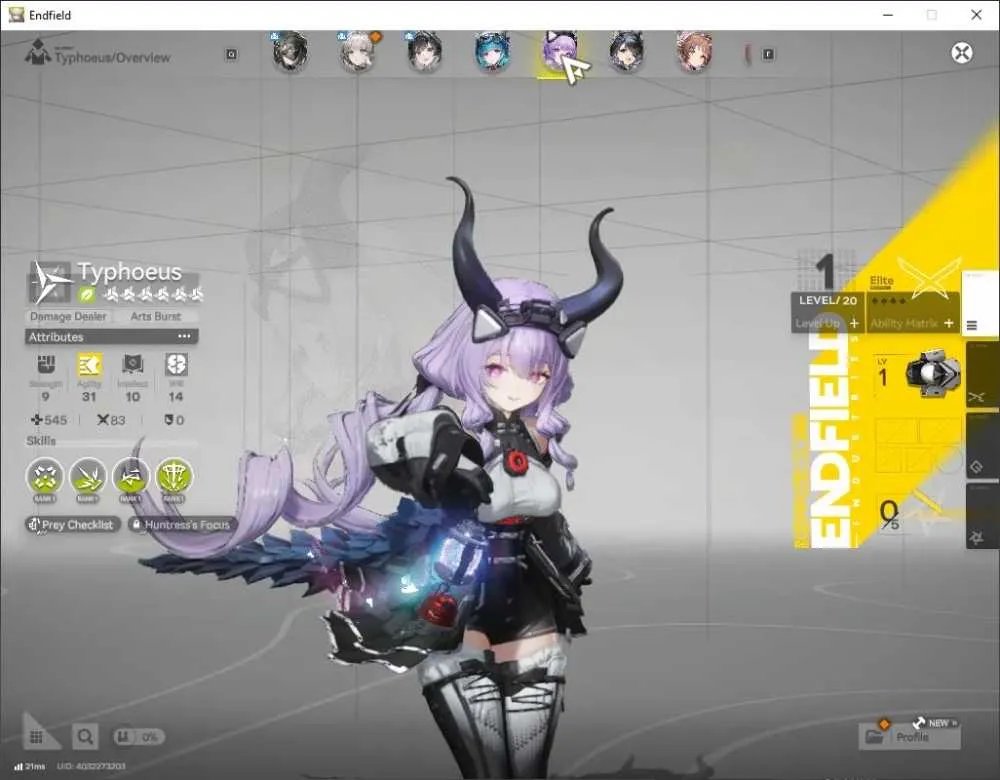This screenshot has width=1000, height=780.
Task: Click the Damage Dealer tag
Action: pos(68,316)
